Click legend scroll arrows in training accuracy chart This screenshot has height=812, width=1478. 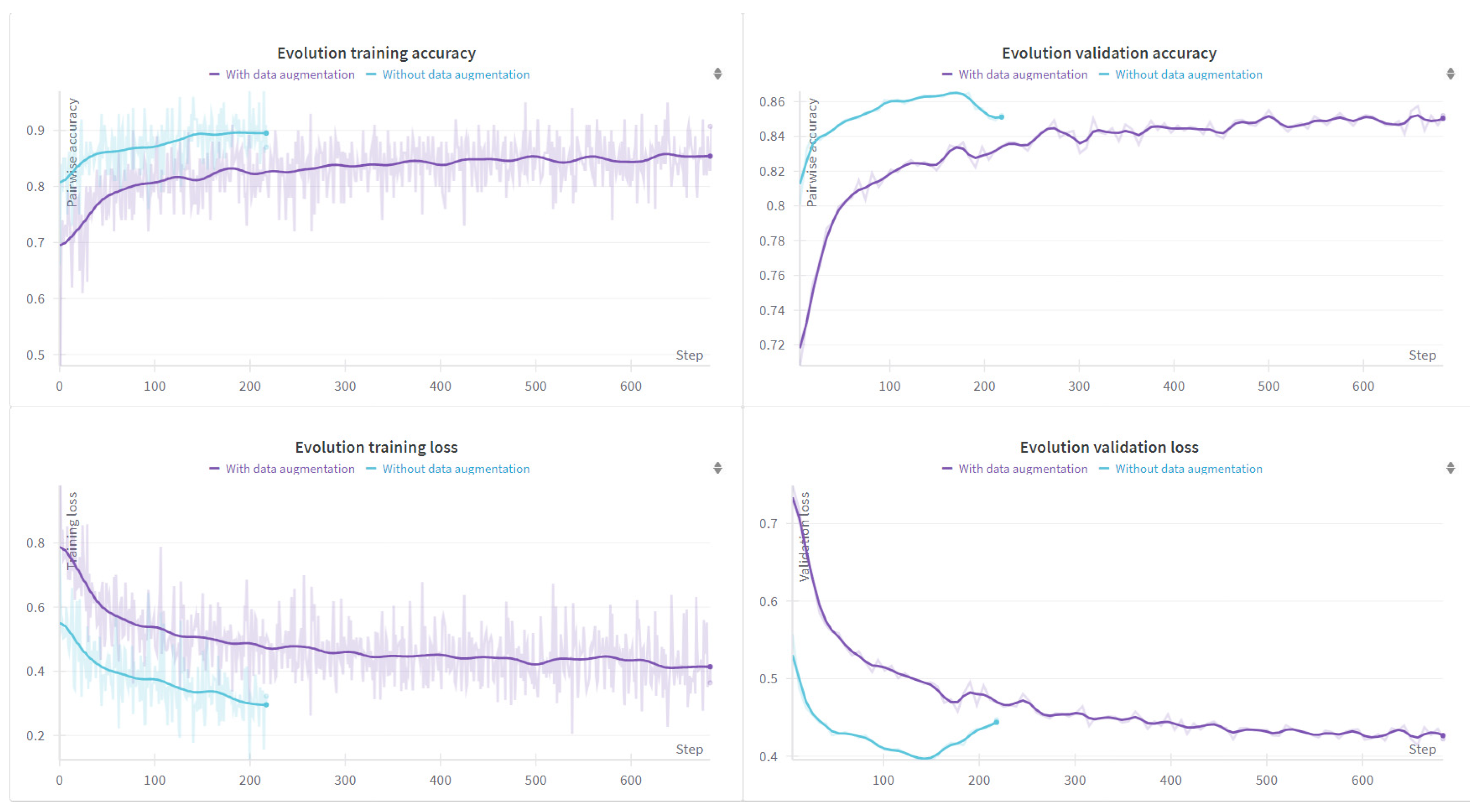coord(717,73)
